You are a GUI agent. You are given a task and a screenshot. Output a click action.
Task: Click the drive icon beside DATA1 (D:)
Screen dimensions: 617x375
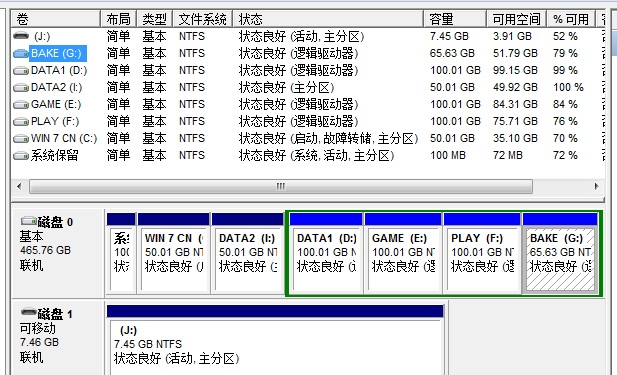21,71
